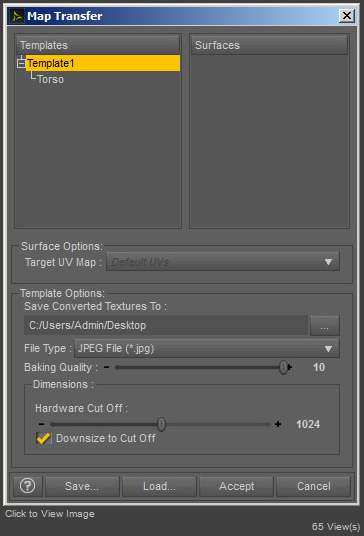Click the Surfaces column header

point(269,45)
